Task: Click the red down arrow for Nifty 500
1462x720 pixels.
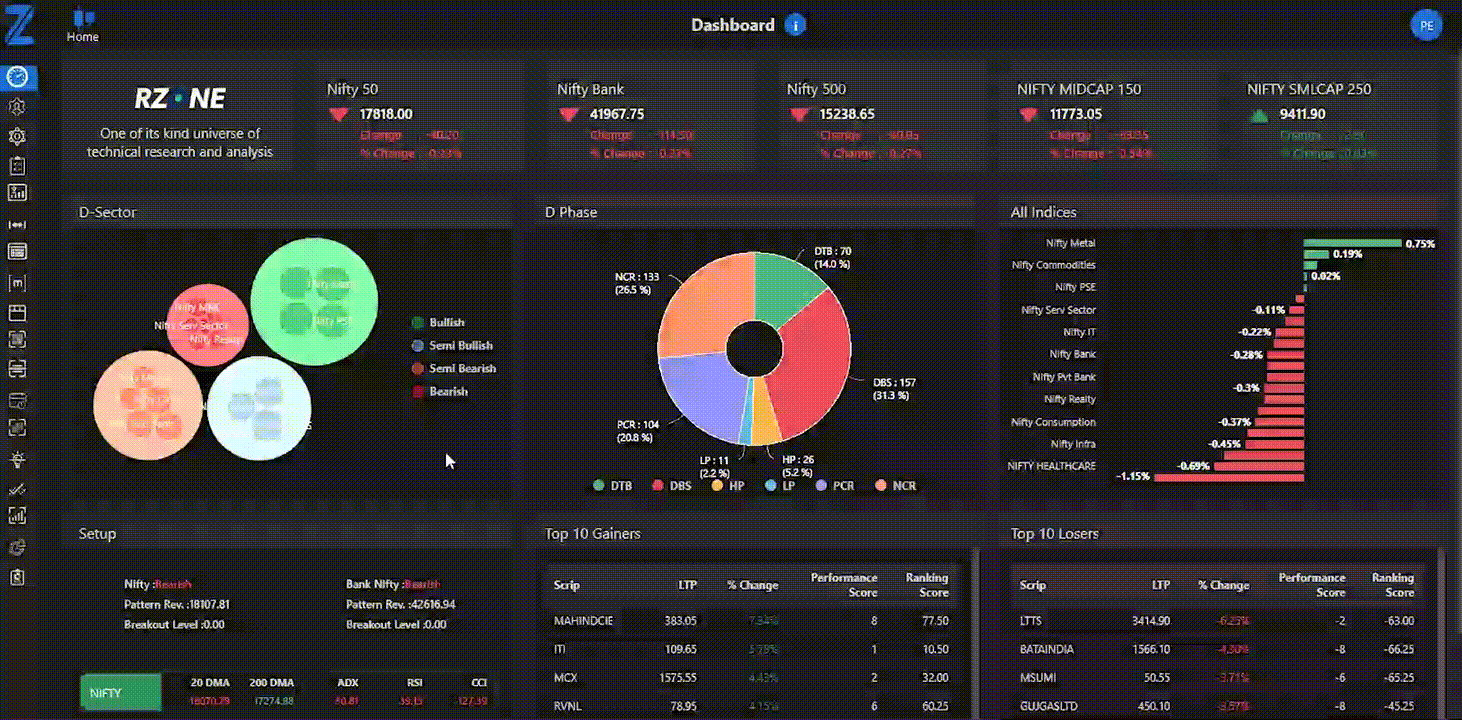Action: pyautogui.click(x=799, y=115)
